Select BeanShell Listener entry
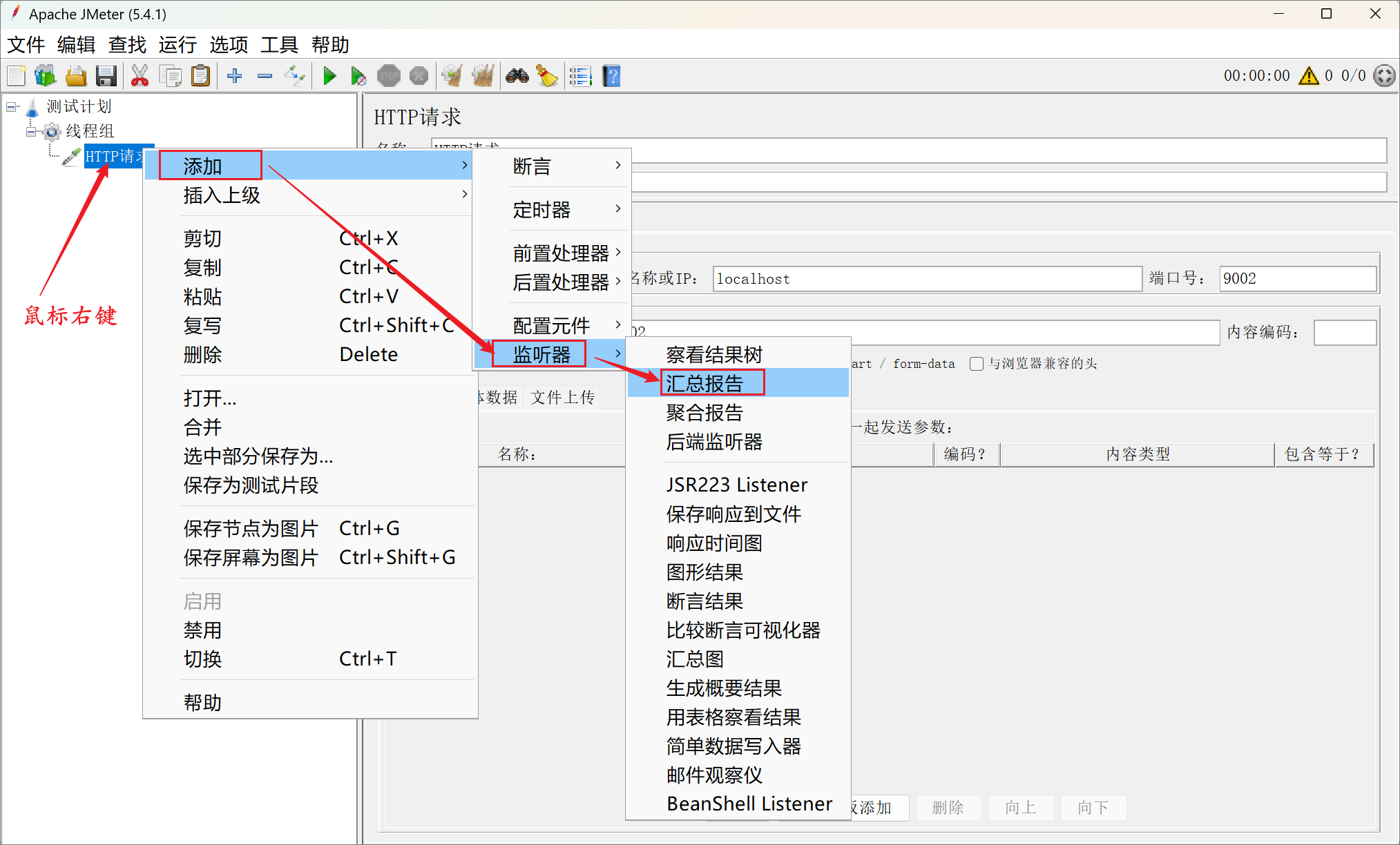The image size is (1400, 845). [x=738, y=804]
